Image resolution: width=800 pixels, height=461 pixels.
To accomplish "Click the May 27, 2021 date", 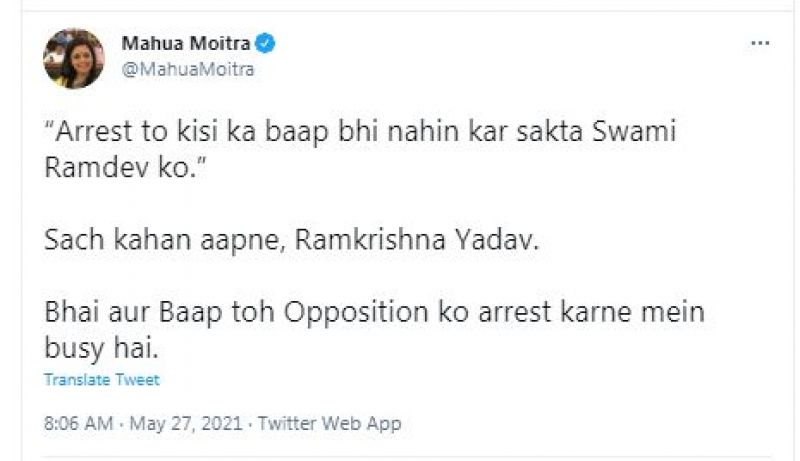I will [x=185, y=424].
